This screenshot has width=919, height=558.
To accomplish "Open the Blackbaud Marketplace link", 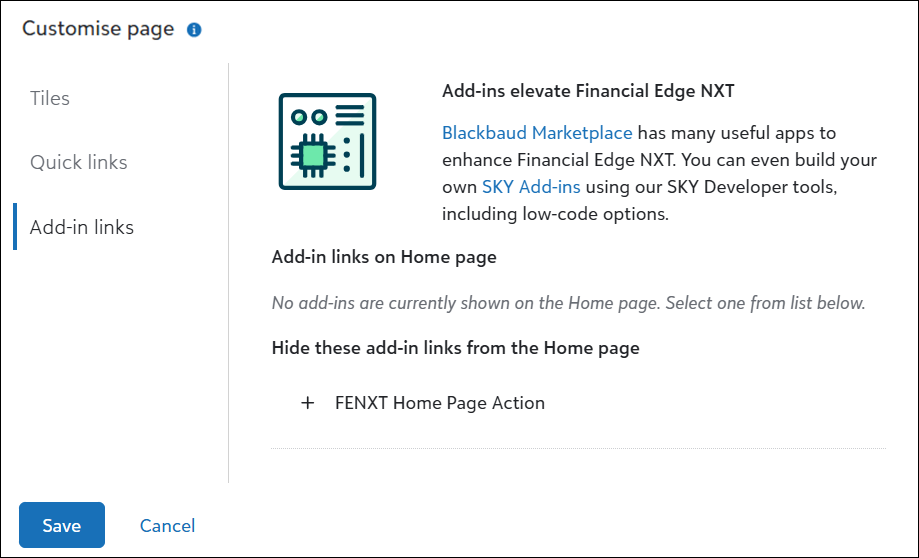I will click(537, 132).
